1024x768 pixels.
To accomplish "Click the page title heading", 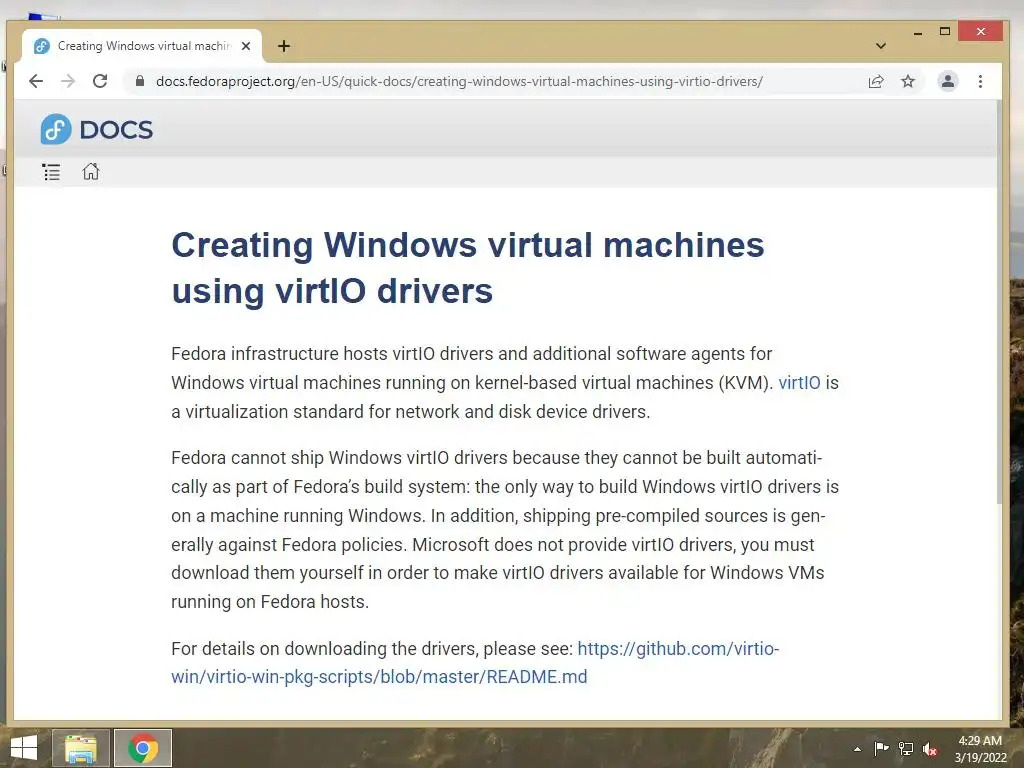I will [x=468, y=268].
